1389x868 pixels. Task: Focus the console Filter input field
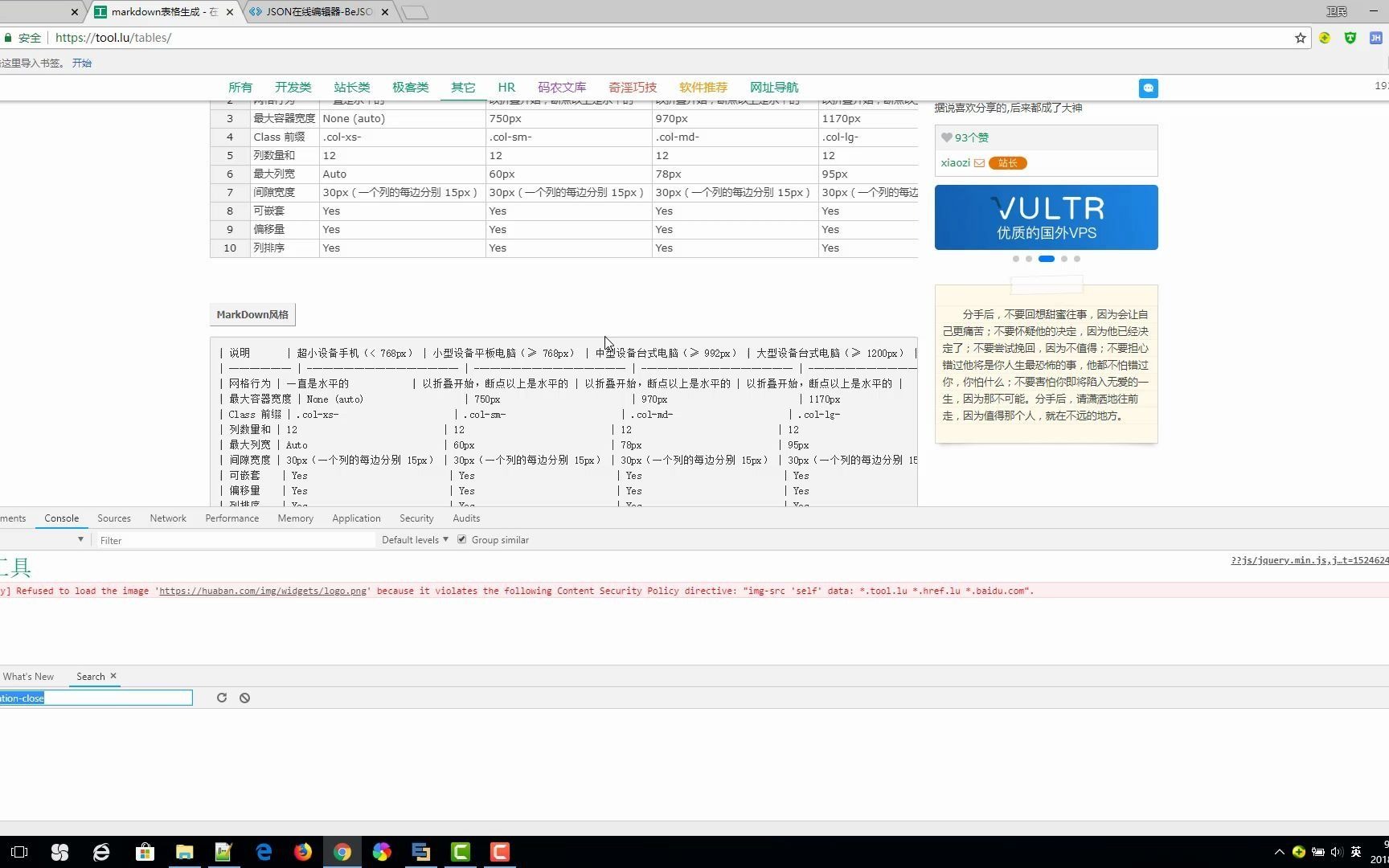[x=235, y=540]
